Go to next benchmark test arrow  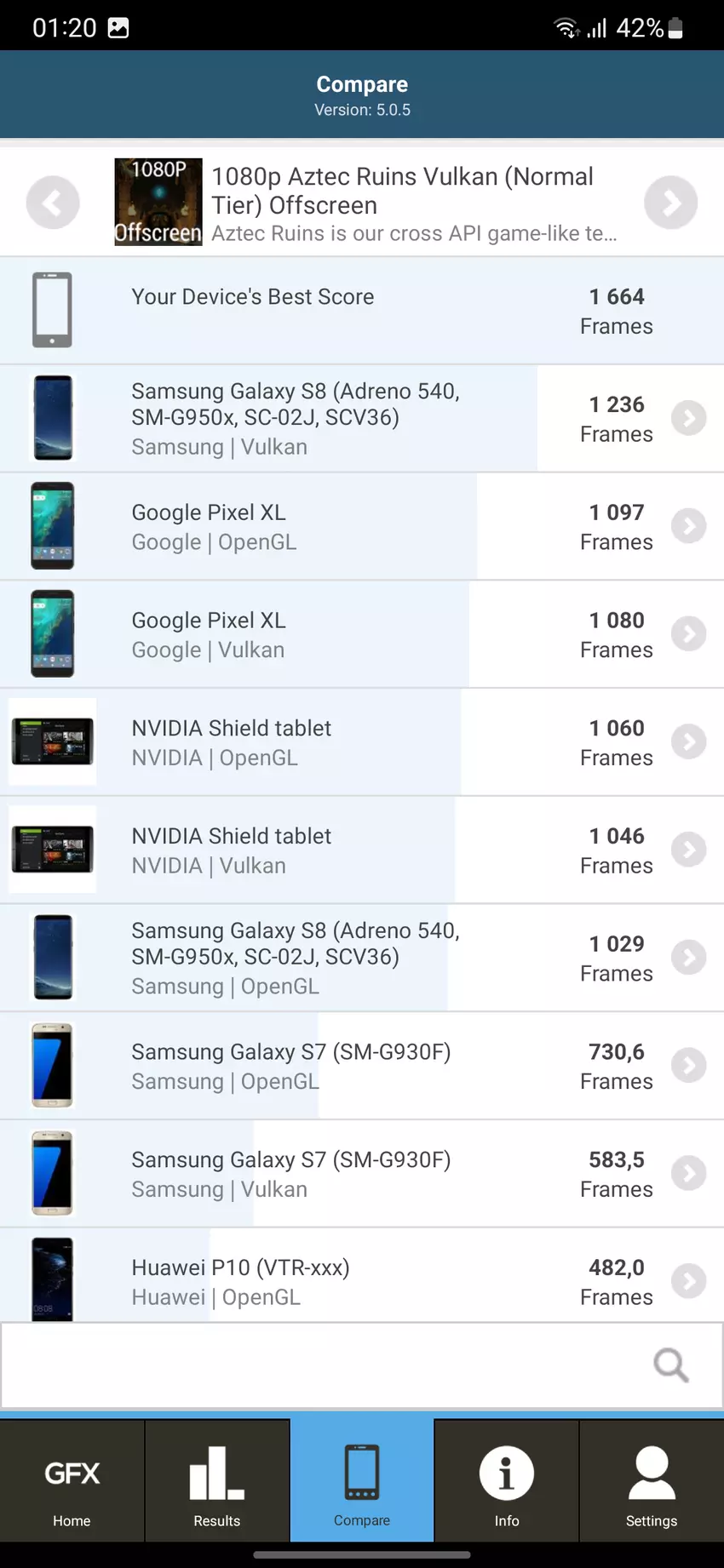(x=670, y=203)
